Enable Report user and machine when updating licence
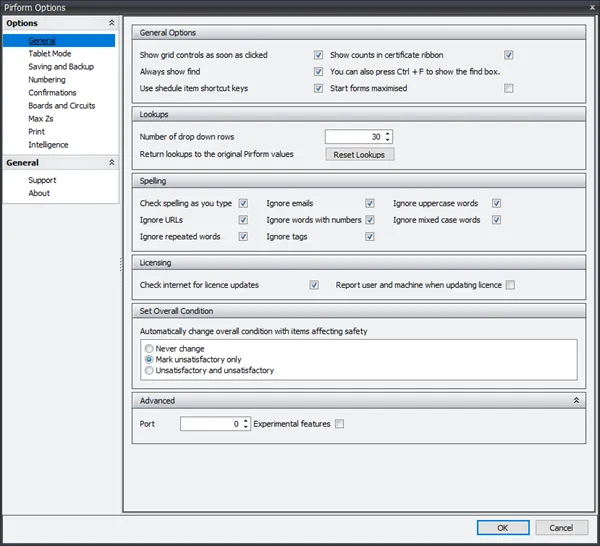 pos(510,285)
